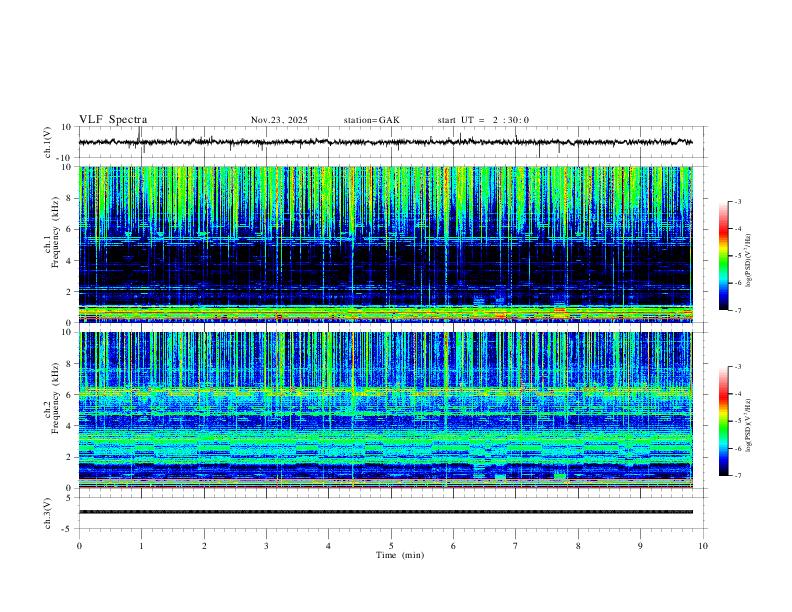Image resolution: width=792 pixels, height=612 pixels.
Task: Click Time axis tick label "3"
Action: [x=266, y=546]
